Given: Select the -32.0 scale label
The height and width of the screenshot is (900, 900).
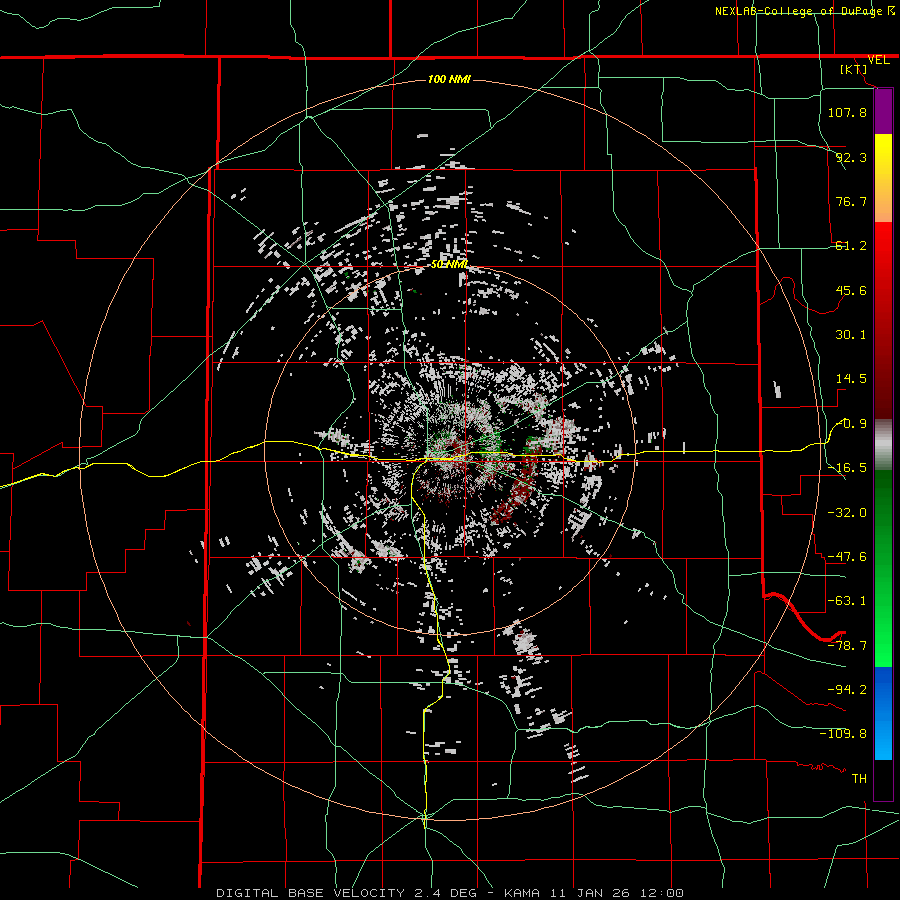Looking at the screenshot, I should point(847,513).
